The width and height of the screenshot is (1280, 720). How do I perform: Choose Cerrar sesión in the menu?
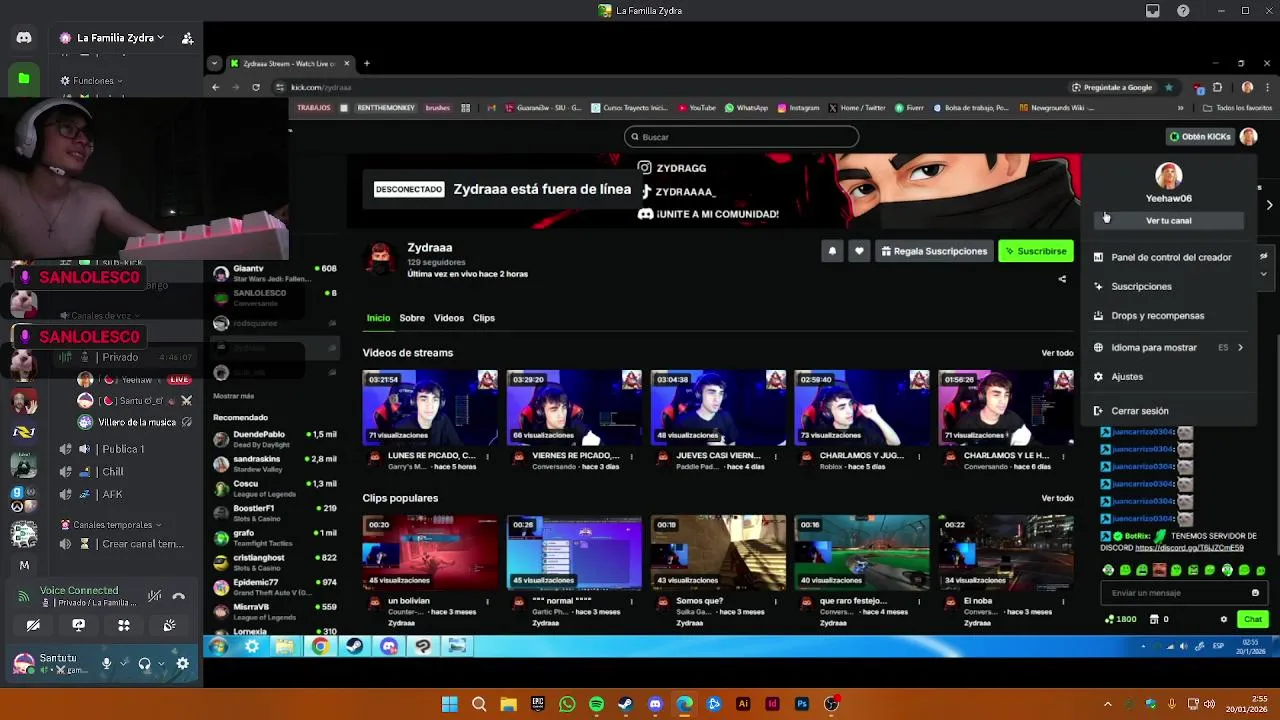tap(1168, 411)
